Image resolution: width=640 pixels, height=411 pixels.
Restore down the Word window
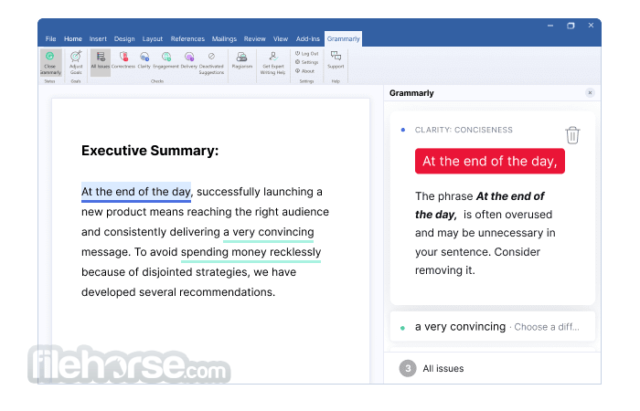coord(571,26)
